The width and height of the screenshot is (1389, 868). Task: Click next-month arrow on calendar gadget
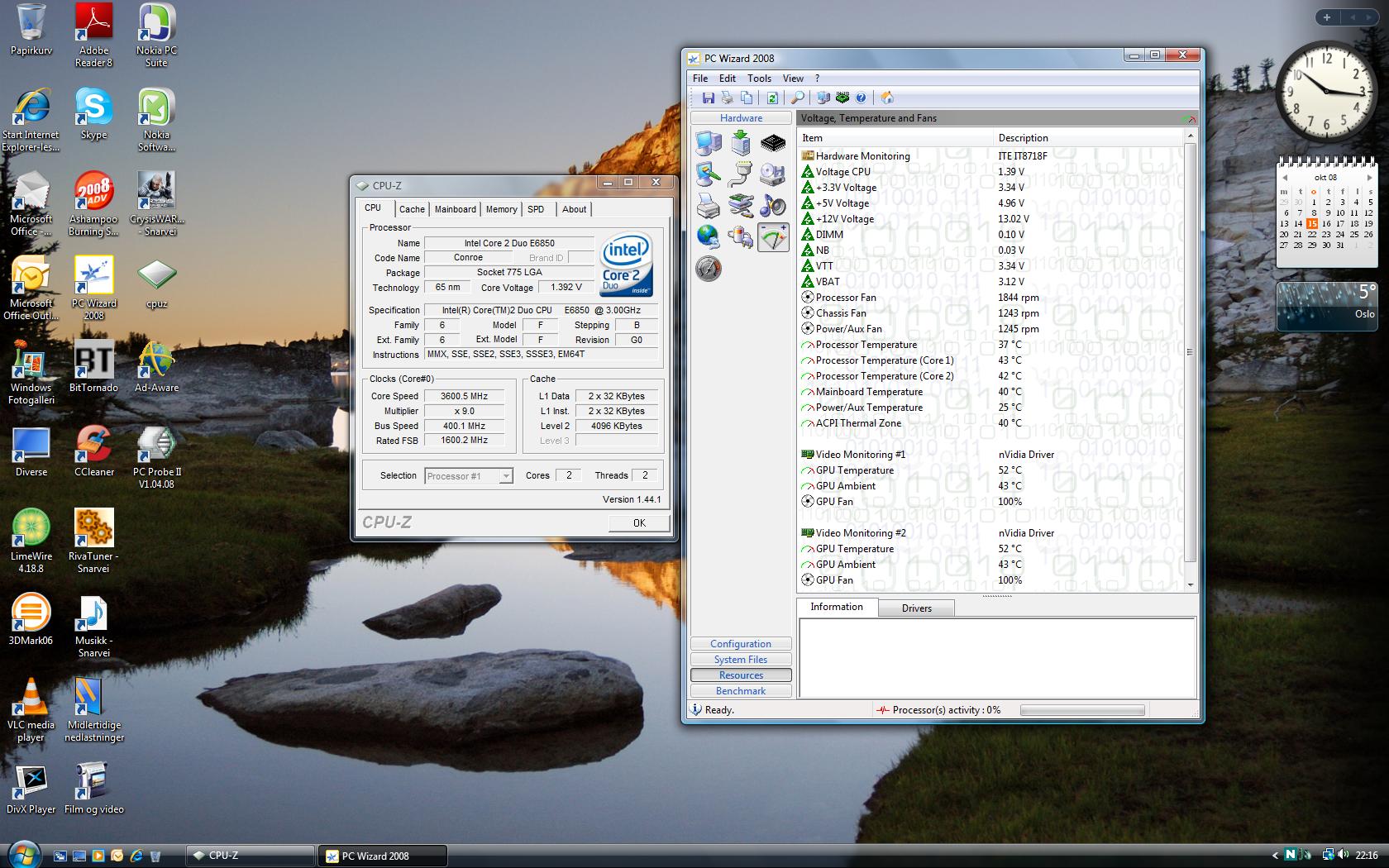coord(1369,178)
